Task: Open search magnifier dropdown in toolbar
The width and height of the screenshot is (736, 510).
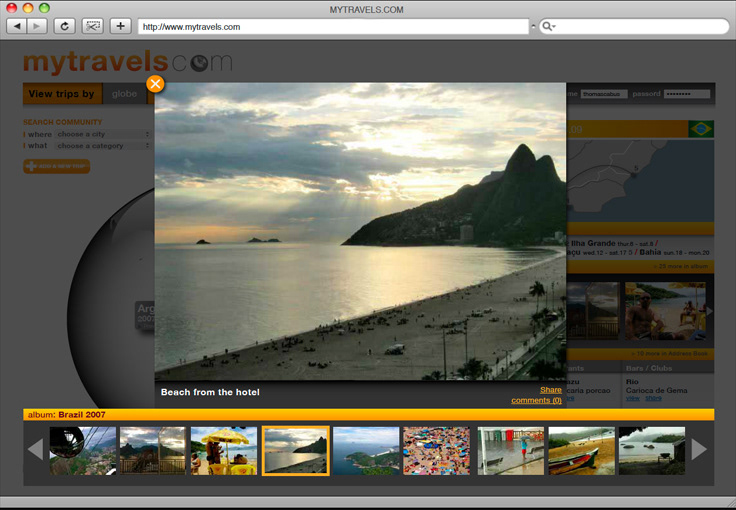Action: point(549,27)
